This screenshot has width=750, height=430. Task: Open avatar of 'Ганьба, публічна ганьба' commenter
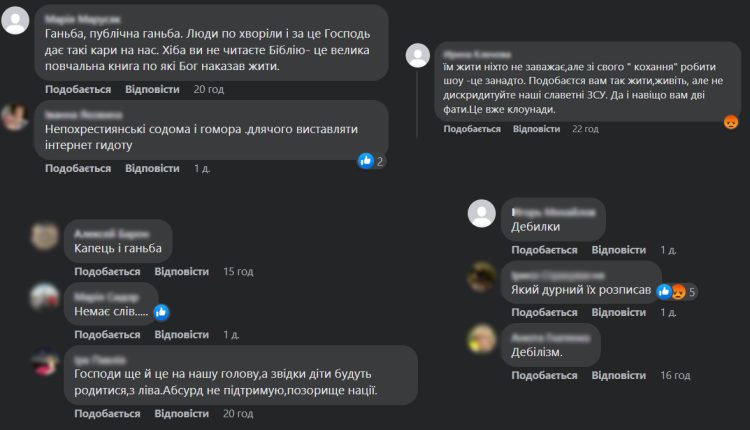[x=15, y=21]
